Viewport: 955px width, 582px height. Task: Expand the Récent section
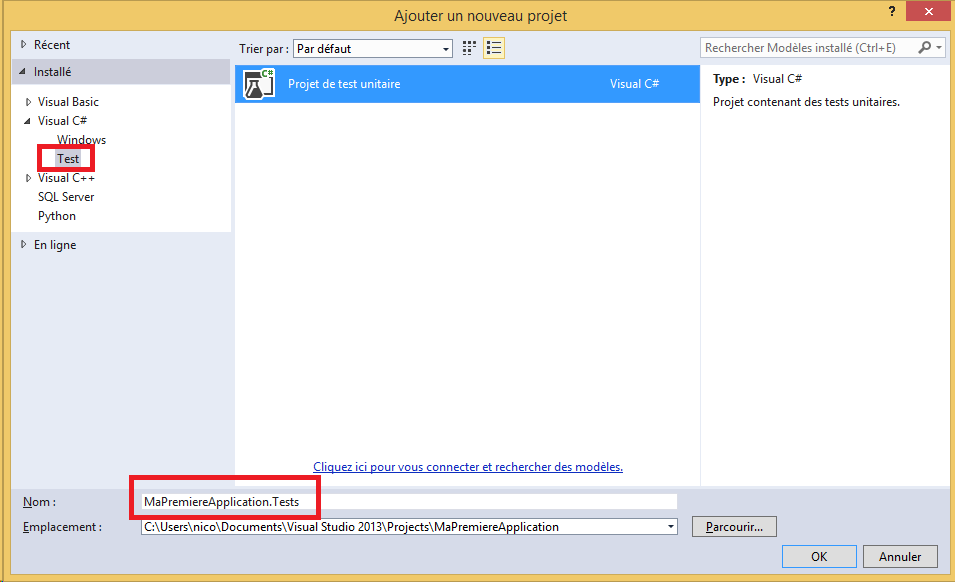(24, 44)
